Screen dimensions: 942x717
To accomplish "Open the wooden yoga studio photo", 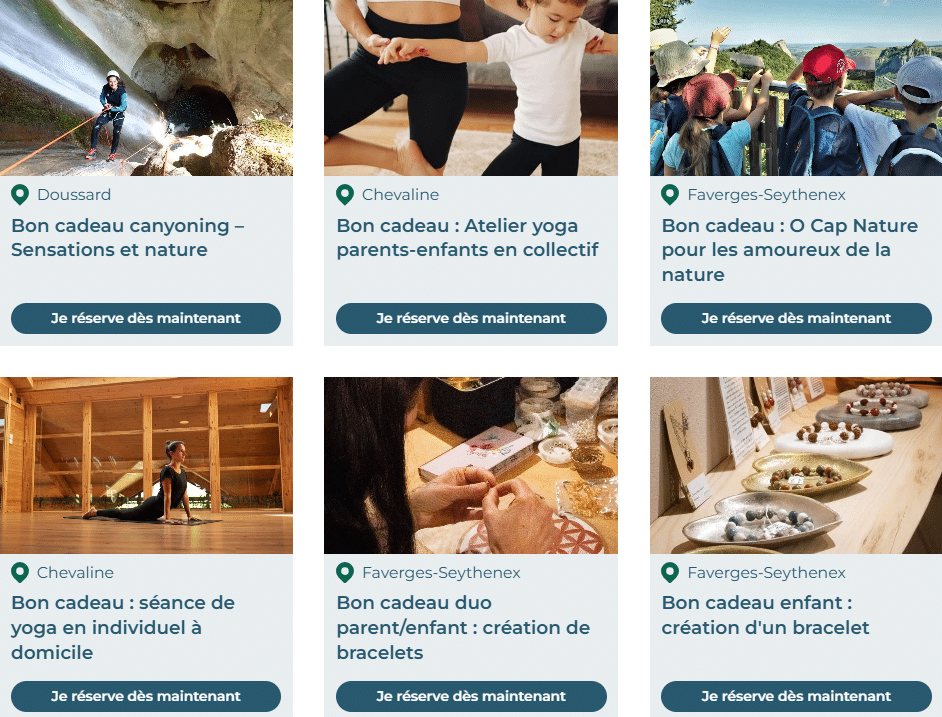I will tap(146, 465).
